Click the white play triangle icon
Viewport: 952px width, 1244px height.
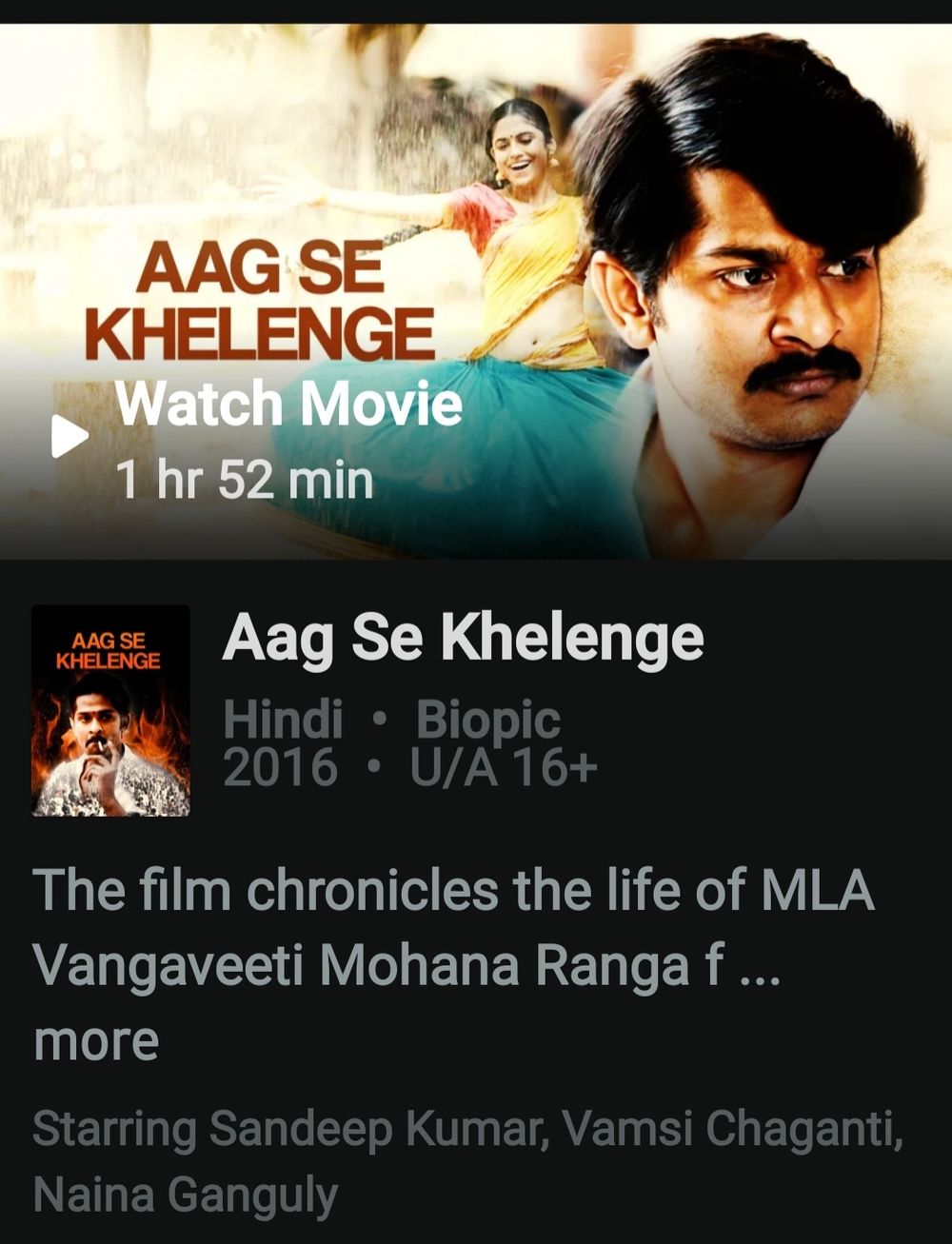click(x=69, y=436)
